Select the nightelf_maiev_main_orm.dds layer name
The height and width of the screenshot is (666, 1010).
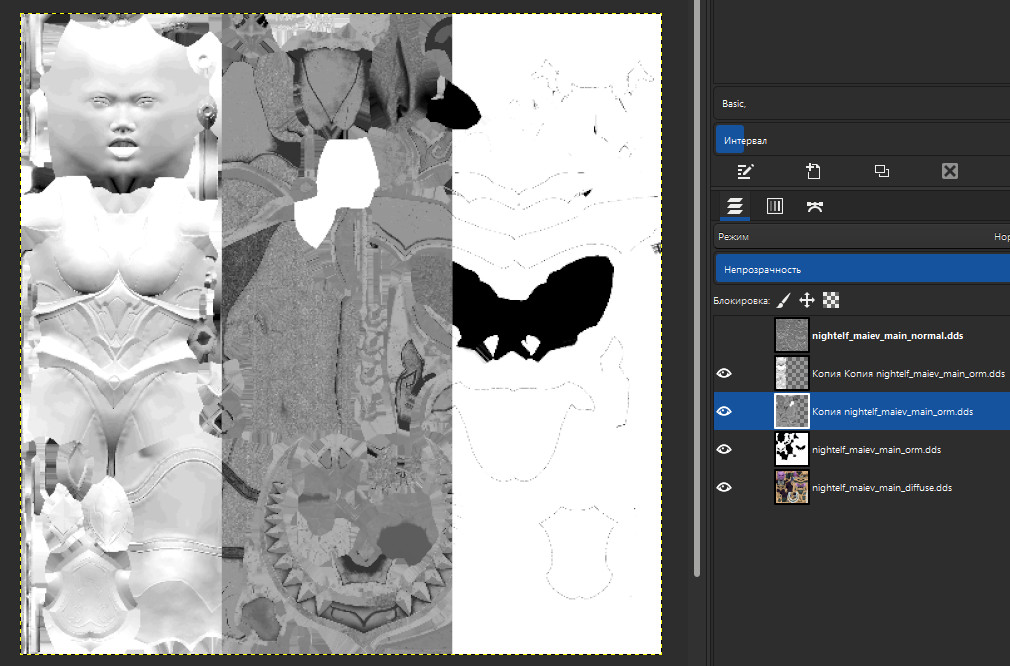coord(876,450)
